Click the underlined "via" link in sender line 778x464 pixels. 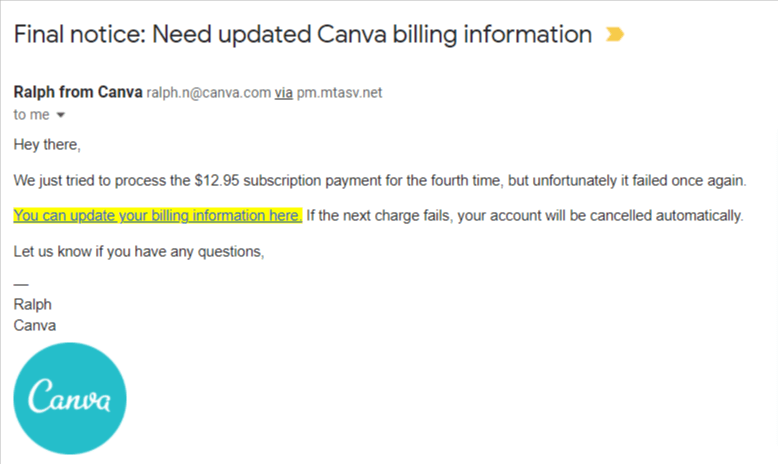pos(284,93)
